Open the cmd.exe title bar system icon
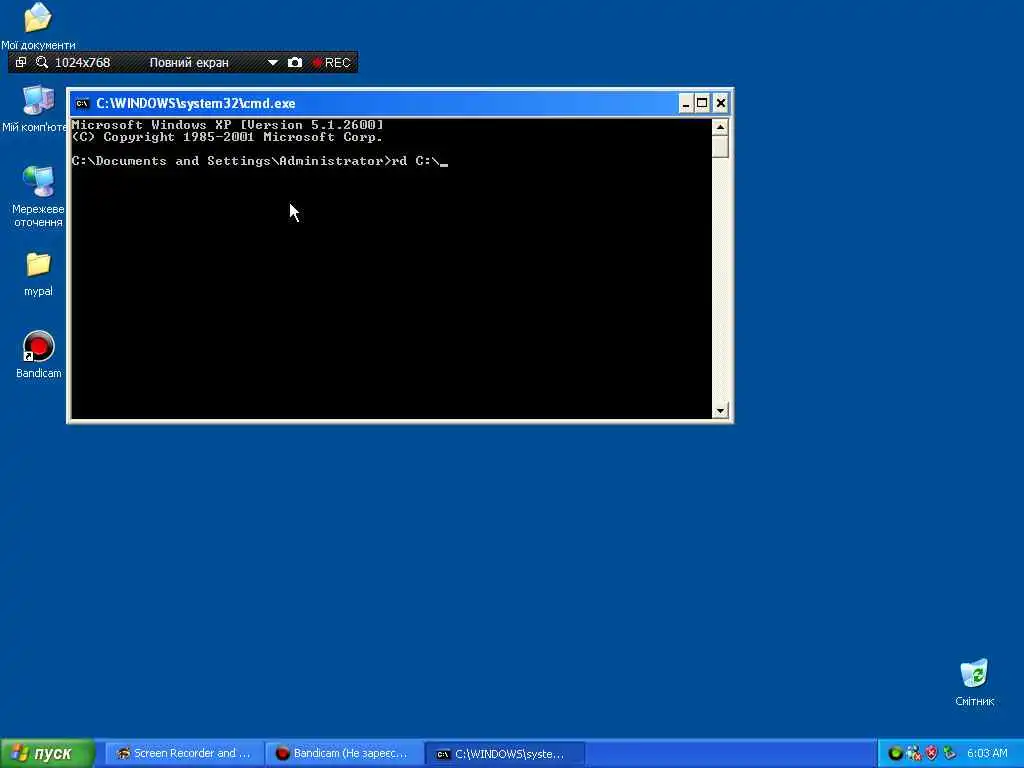Viewport: 1024px width, 768px height. (82, 103)
